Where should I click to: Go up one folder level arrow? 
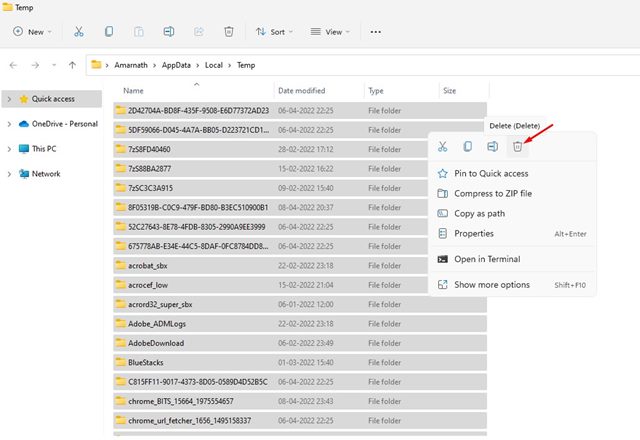[72, 65]
